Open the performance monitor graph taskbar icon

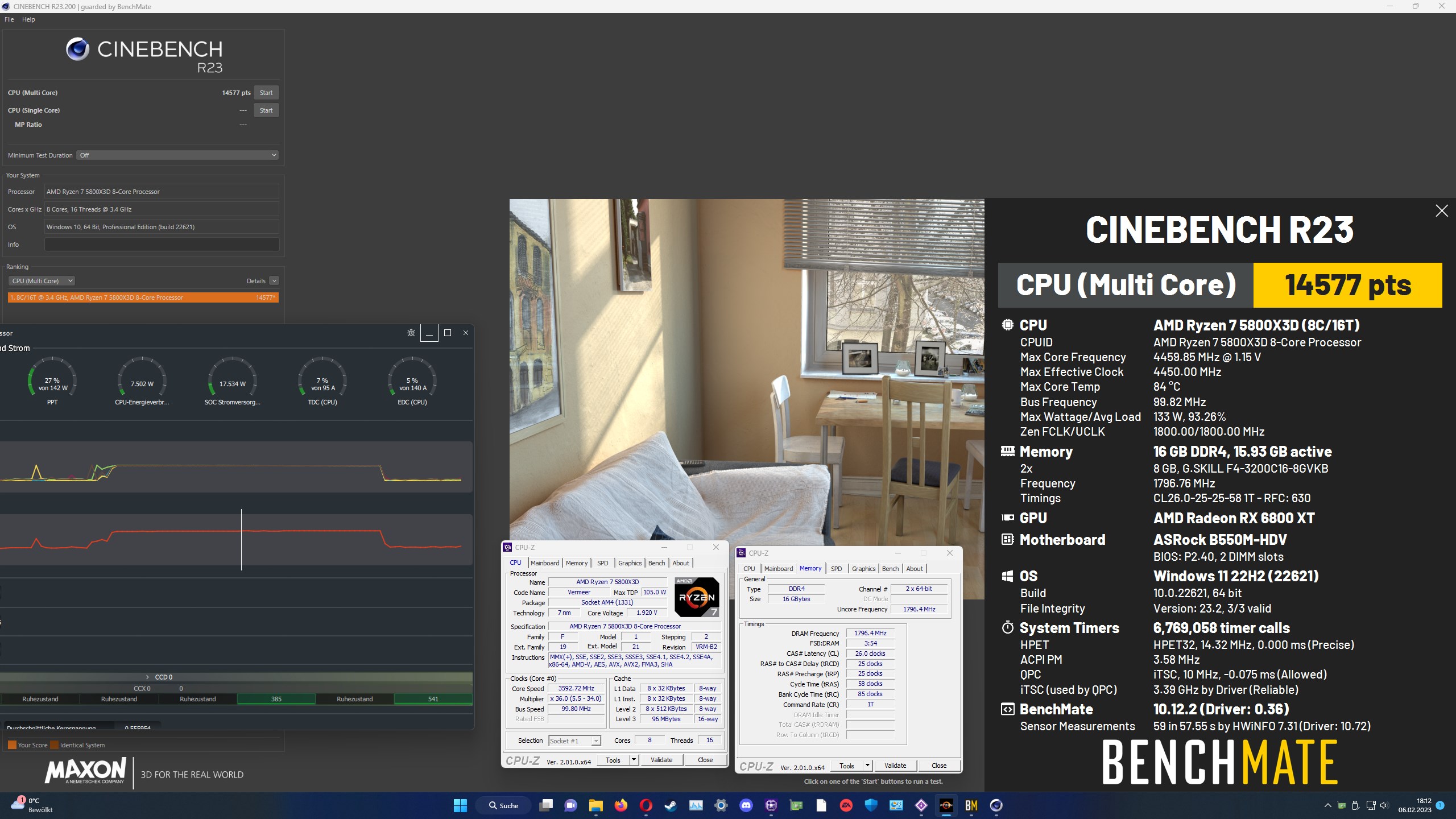(696, 805)
